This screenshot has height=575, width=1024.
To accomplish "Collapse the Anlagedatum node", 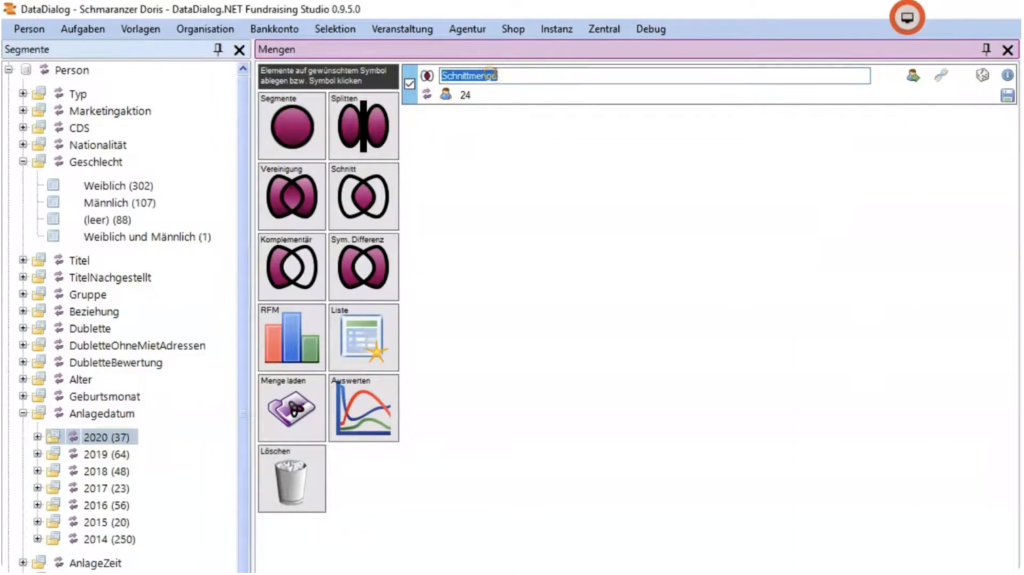I will (23, 413).
